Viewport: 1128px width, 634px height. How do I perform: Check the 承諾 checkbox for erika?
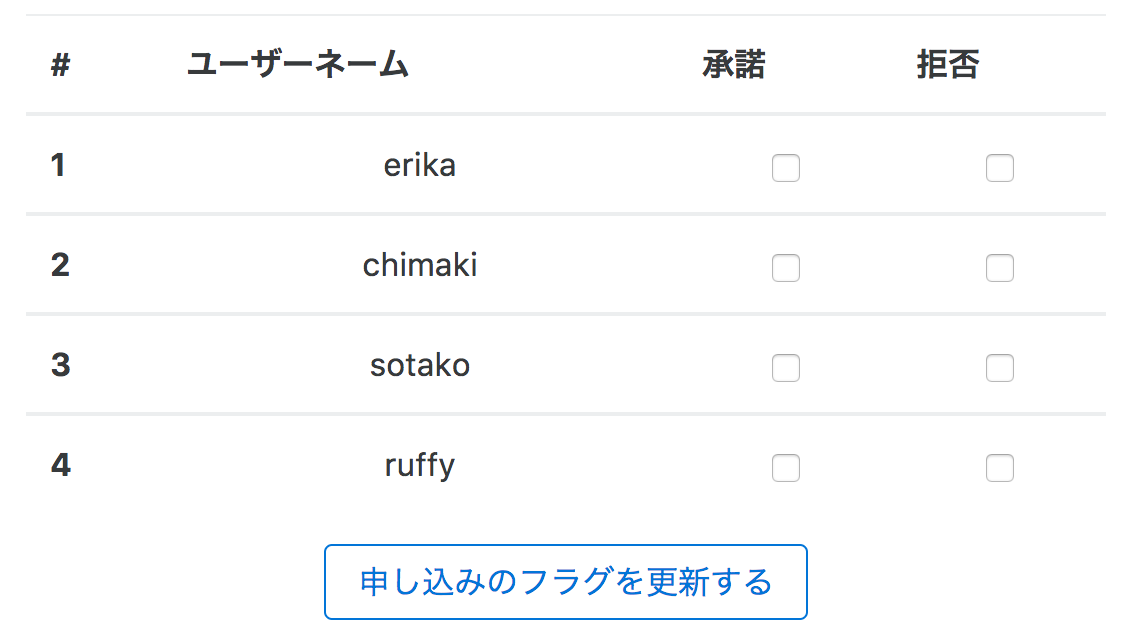click(786, 168)
